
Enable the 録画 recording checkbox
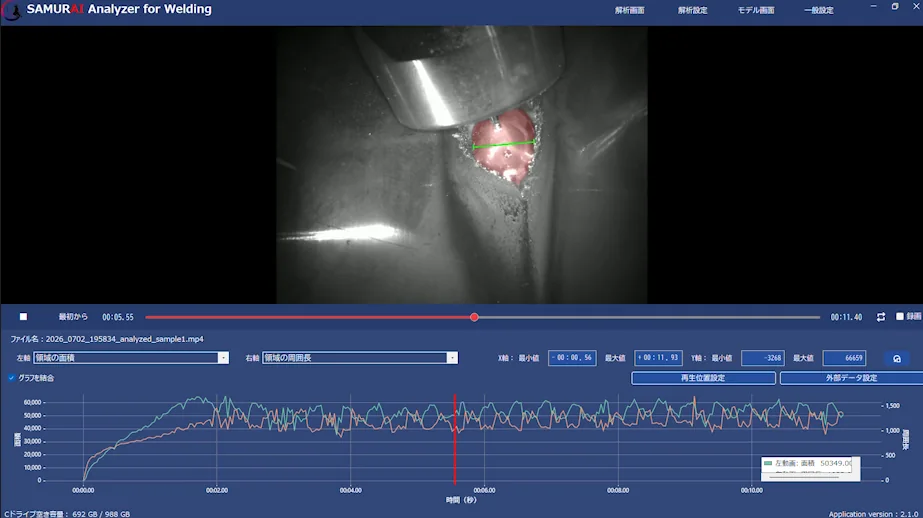click(899, 317)
